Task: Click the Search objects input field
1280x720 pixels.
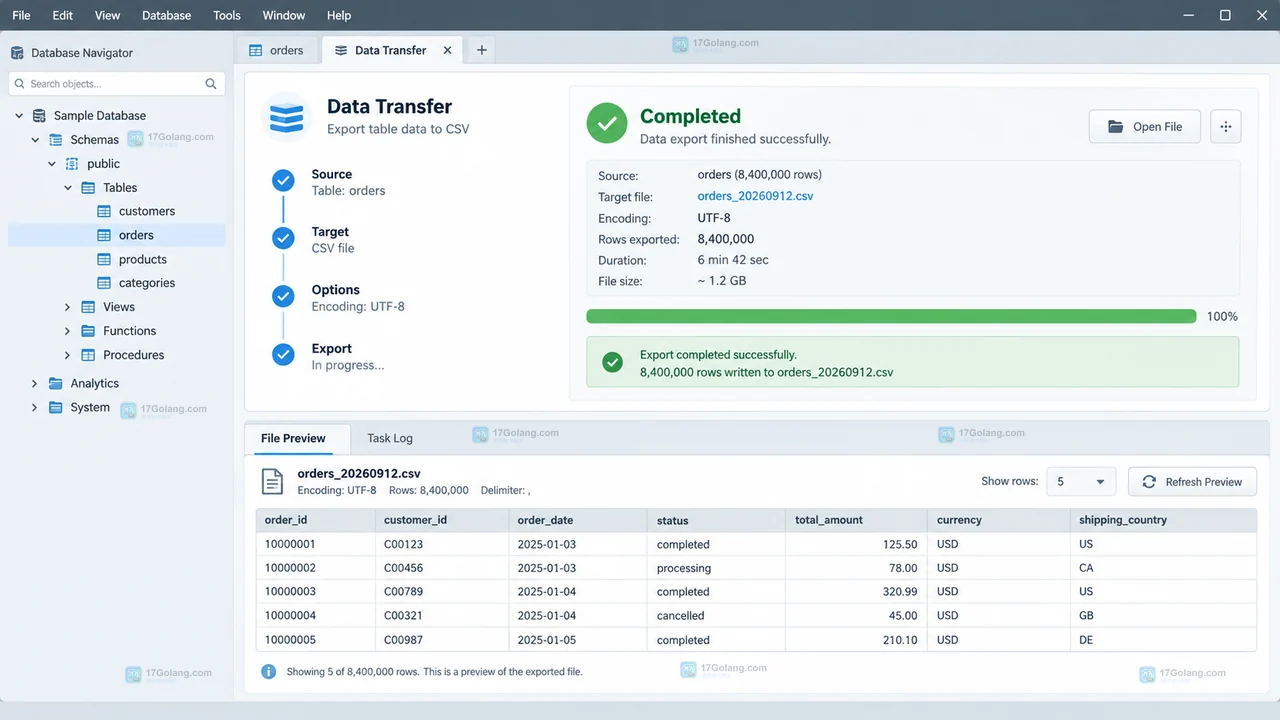Action: click(117, 84)
